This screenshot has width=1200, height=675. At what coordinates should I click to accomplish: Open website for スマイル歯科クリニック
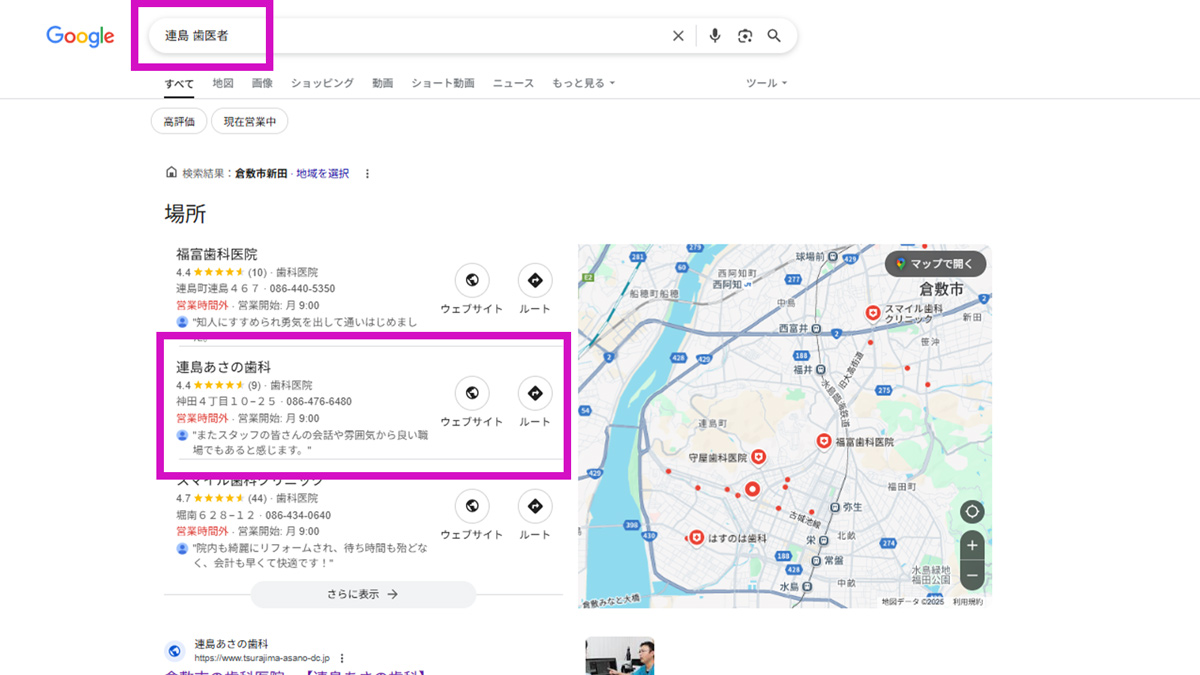tap(471, 507)
